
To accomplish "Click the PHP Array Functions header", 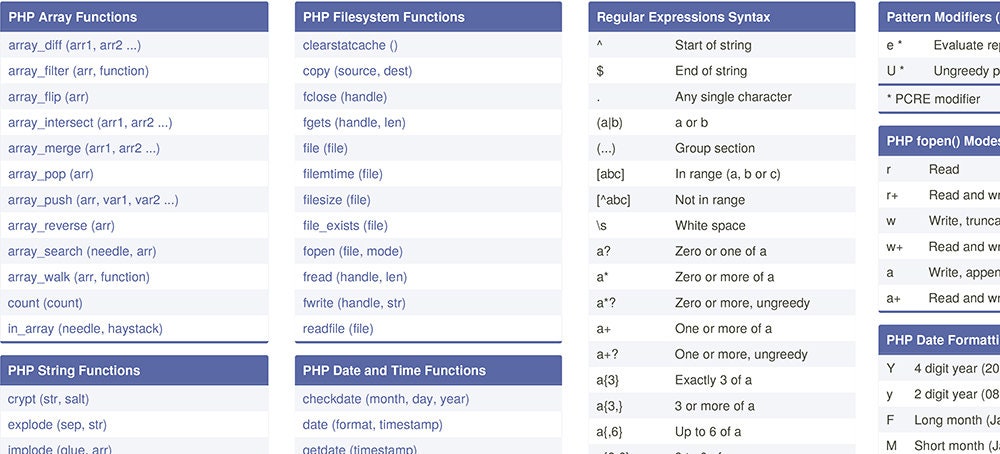I will coord(134,17).
